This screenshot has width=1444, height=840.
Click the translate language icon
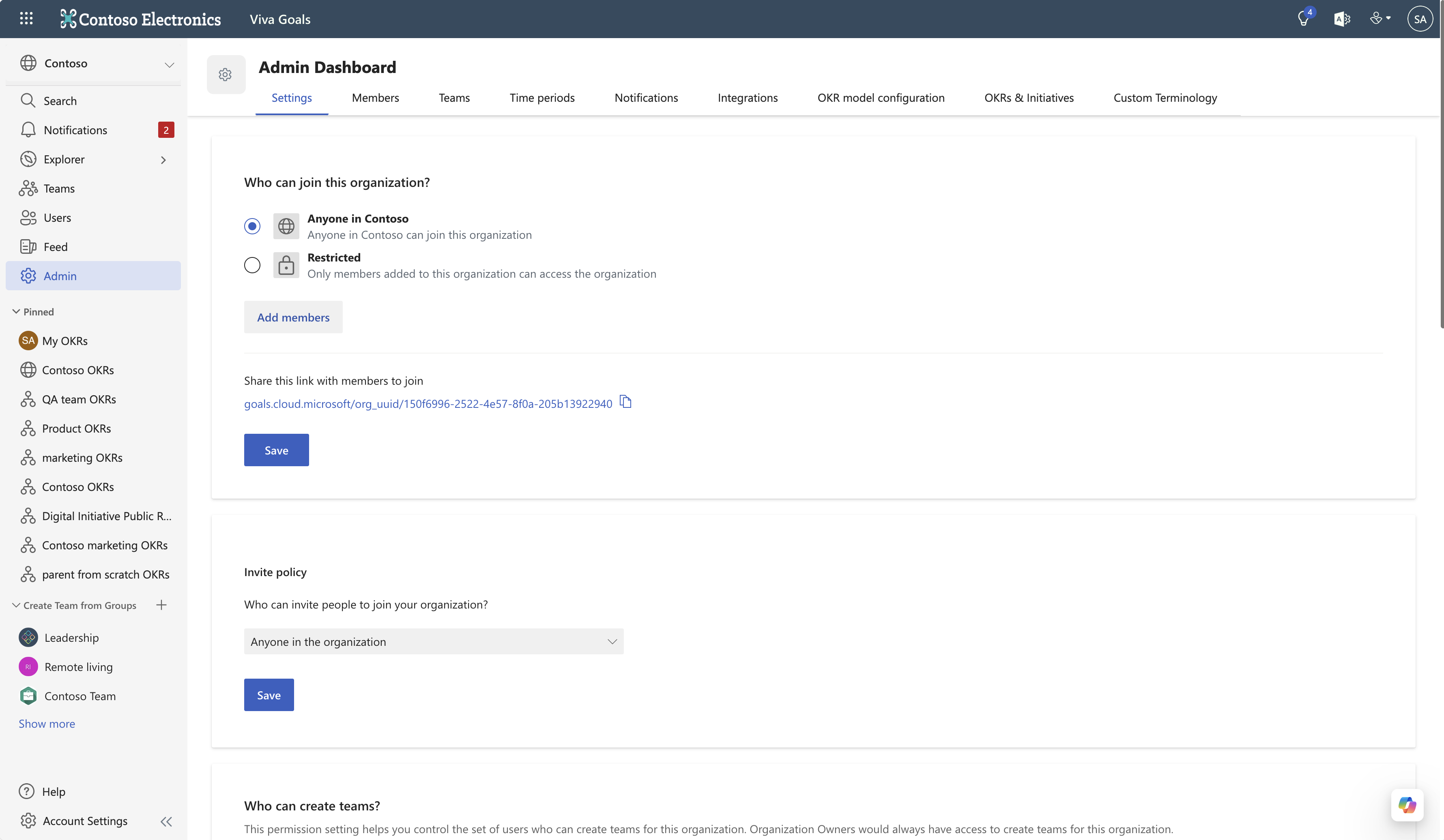(x=1342, y=19)
